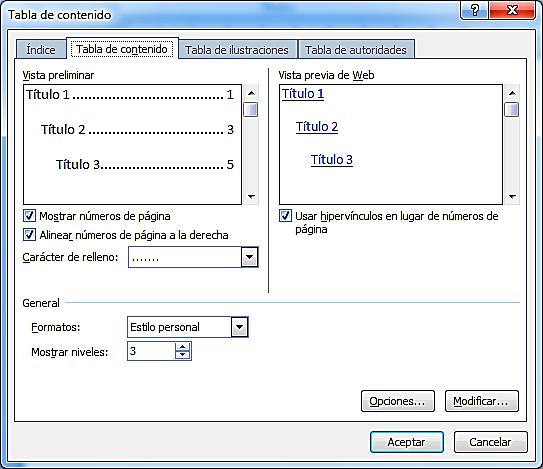This screenshot has width=543, height=469.
Task: Disable Usar hipervínculos en lugar de números
Action: (x=285, y=215)
